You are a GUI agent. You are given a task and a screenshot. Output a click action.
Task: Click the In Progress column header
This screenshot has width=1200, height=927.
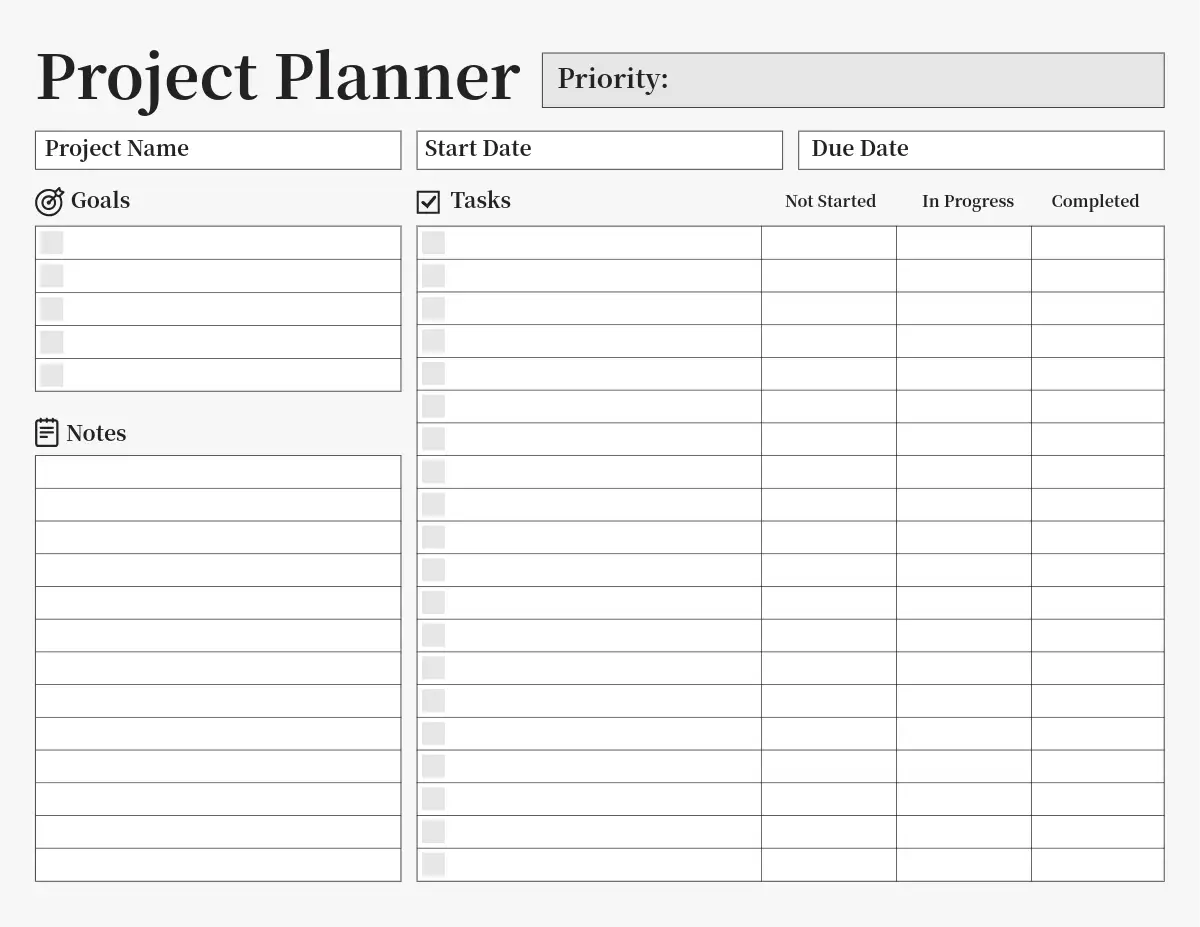coord(967,201)
